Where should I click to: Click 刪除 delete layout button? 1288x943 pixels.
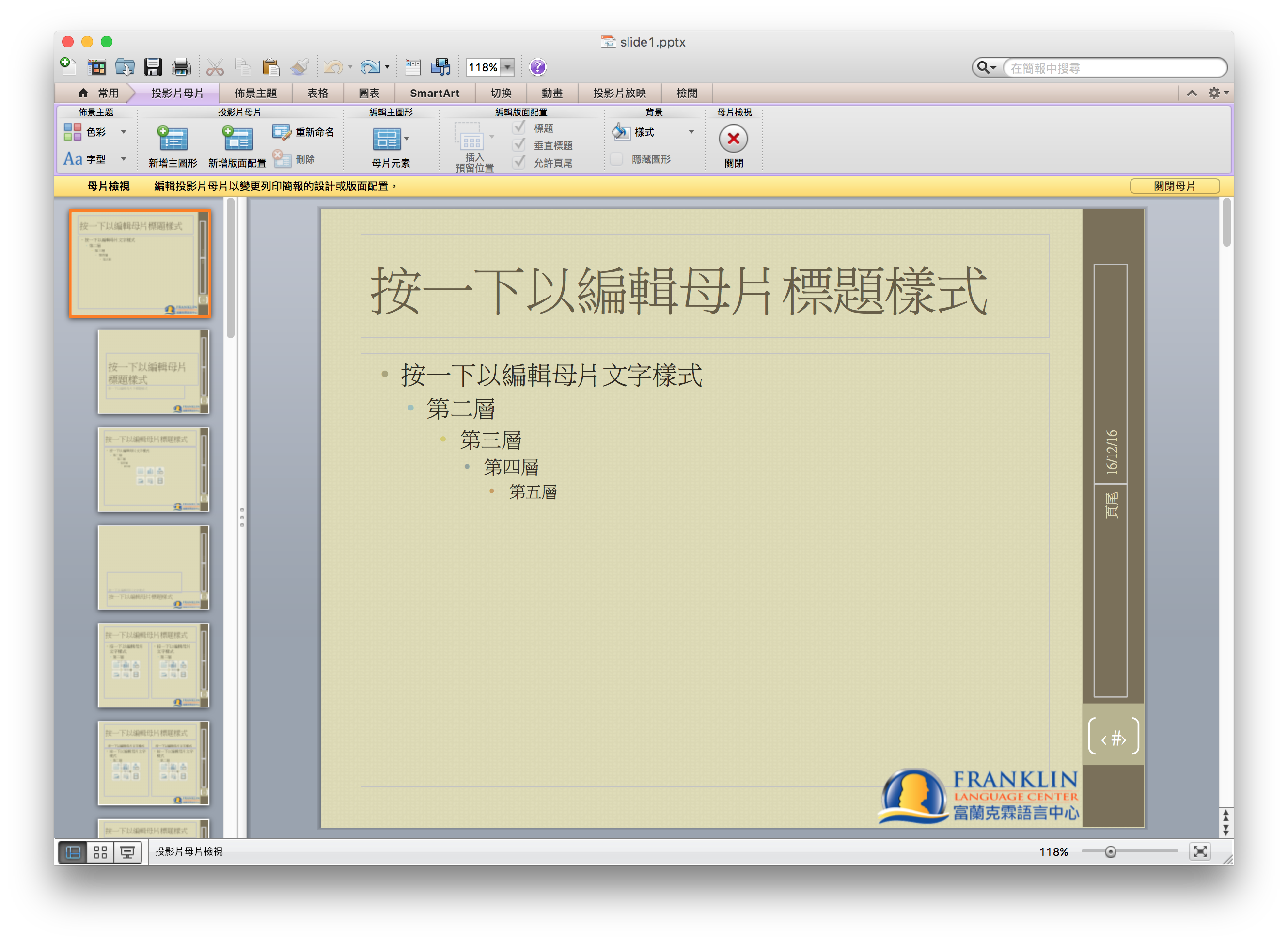(x=294, y=158)
